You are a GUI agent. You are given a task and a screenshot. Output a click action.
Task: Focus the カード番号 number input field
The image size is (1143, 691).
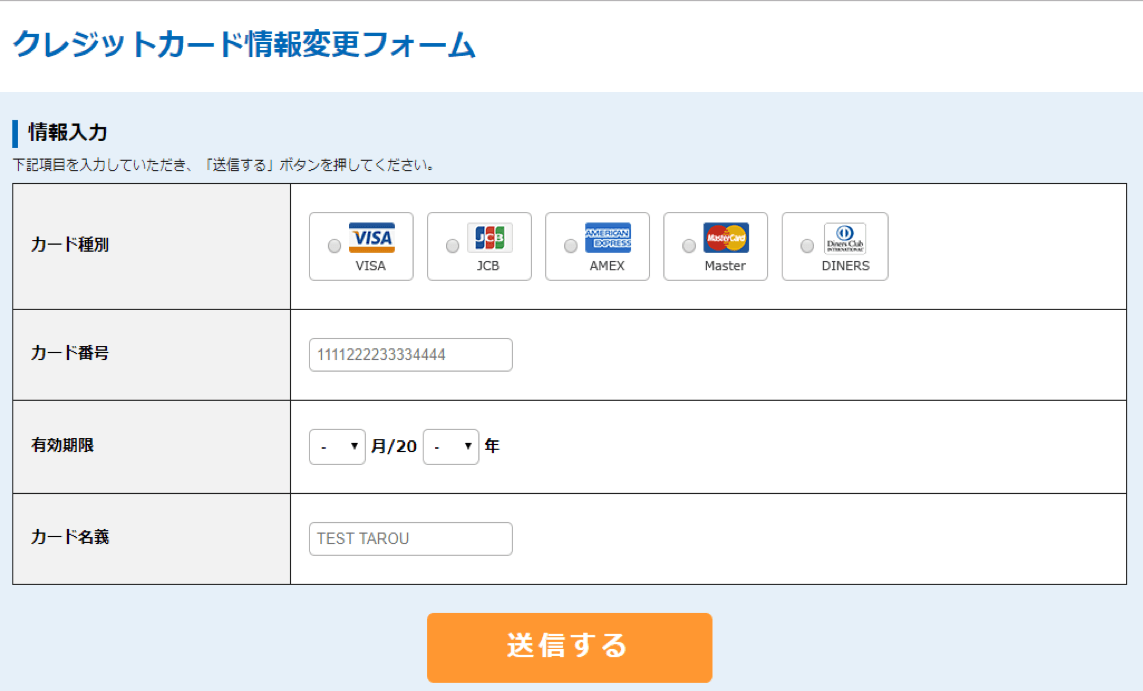[410, 355]
